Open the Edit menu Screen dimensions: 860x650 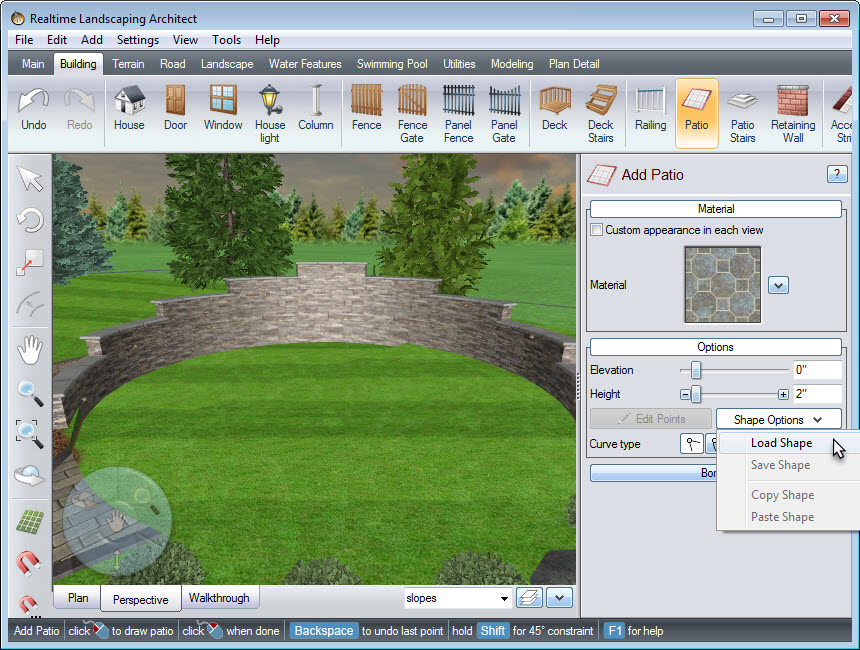point(57,40)
